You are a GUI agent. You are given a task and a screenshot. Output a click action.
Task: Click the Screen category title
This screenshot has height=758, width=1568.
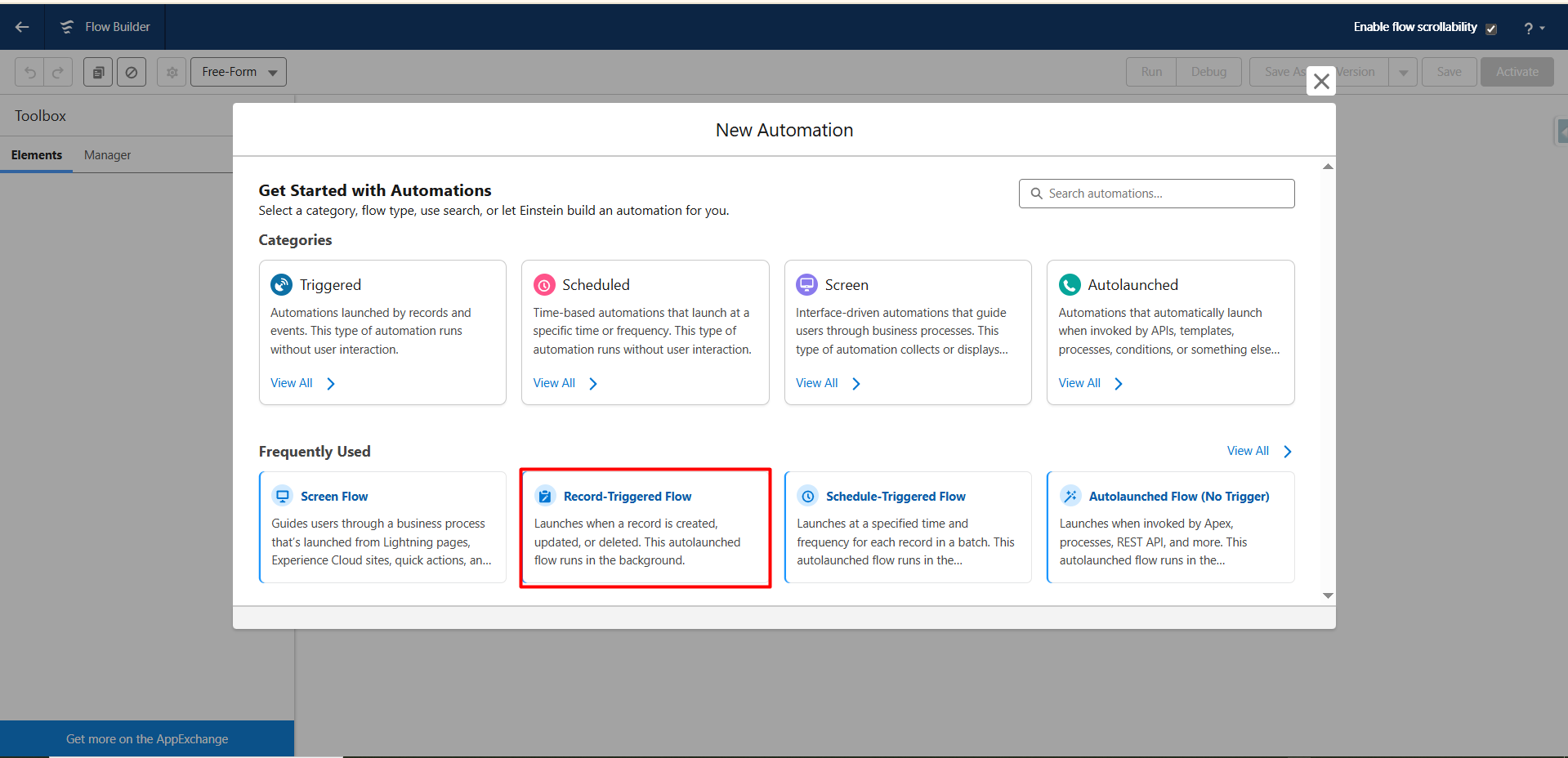[847, 285]
